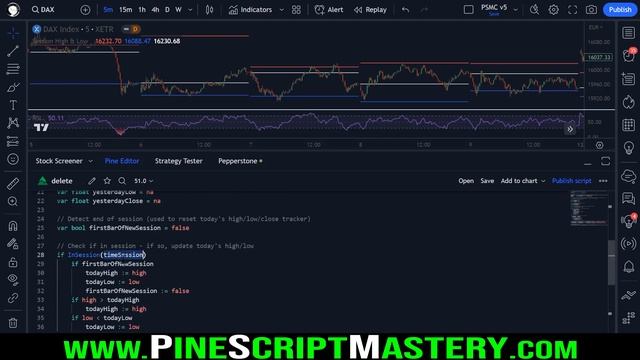640x360 pixels.
Task: Switch to the daily D timeframe
Action: [167, 10]
